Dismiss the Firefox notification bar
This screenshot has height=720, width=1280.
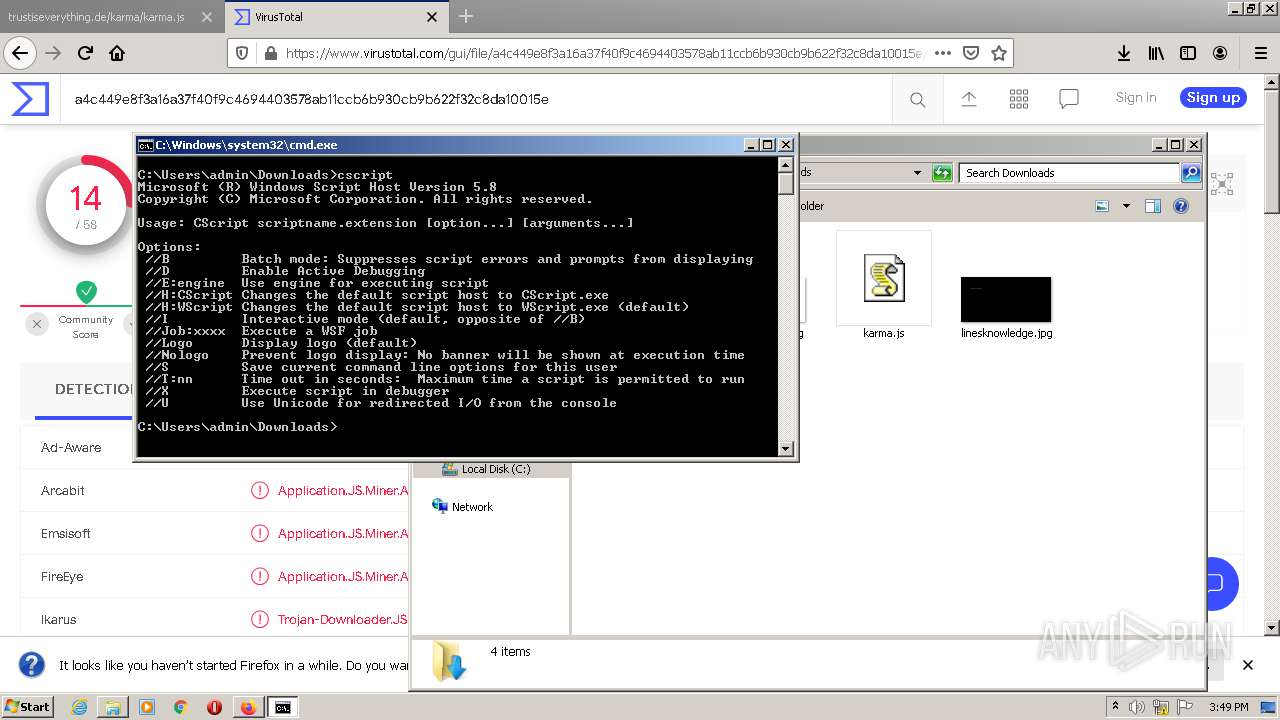pos(1247,665)
